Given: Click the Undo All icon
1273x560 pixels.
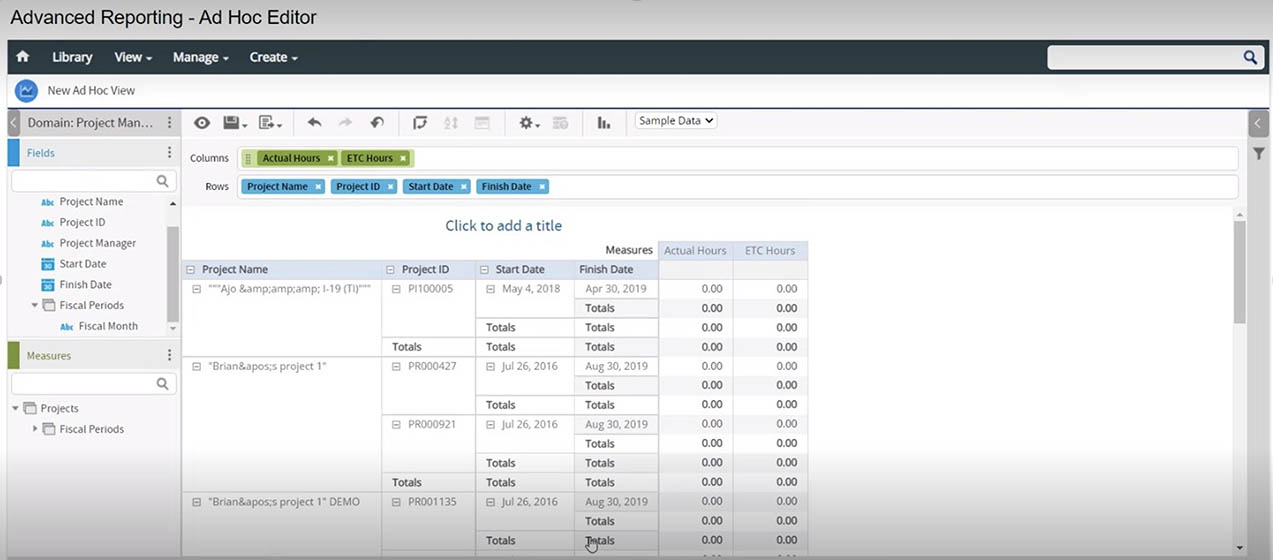Looking at the screenshot, I should [377, 122].
